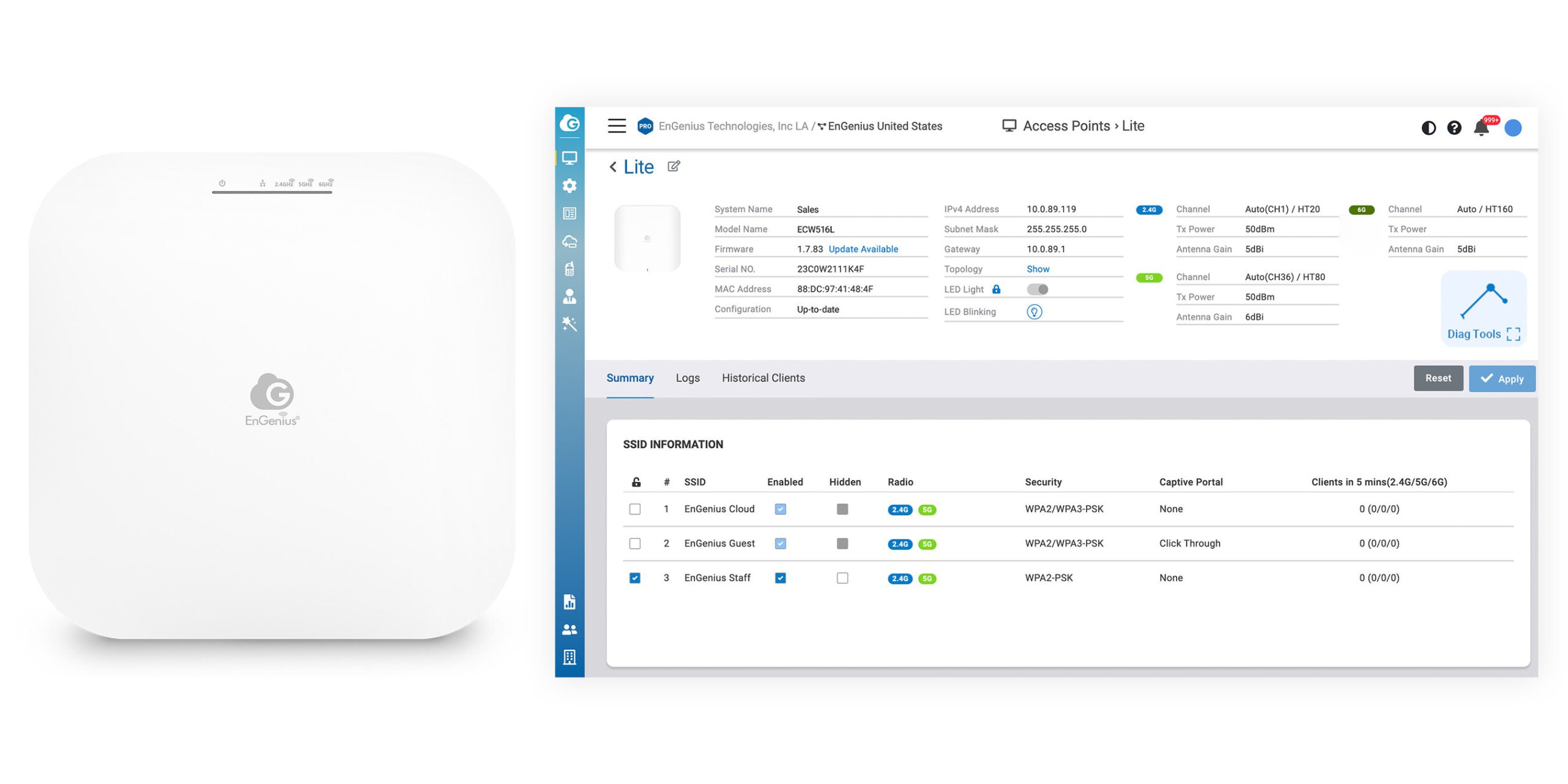Click WPA2-PSK security value
The width and height of the screenshot is (1568, 784).
[1048, 578]
